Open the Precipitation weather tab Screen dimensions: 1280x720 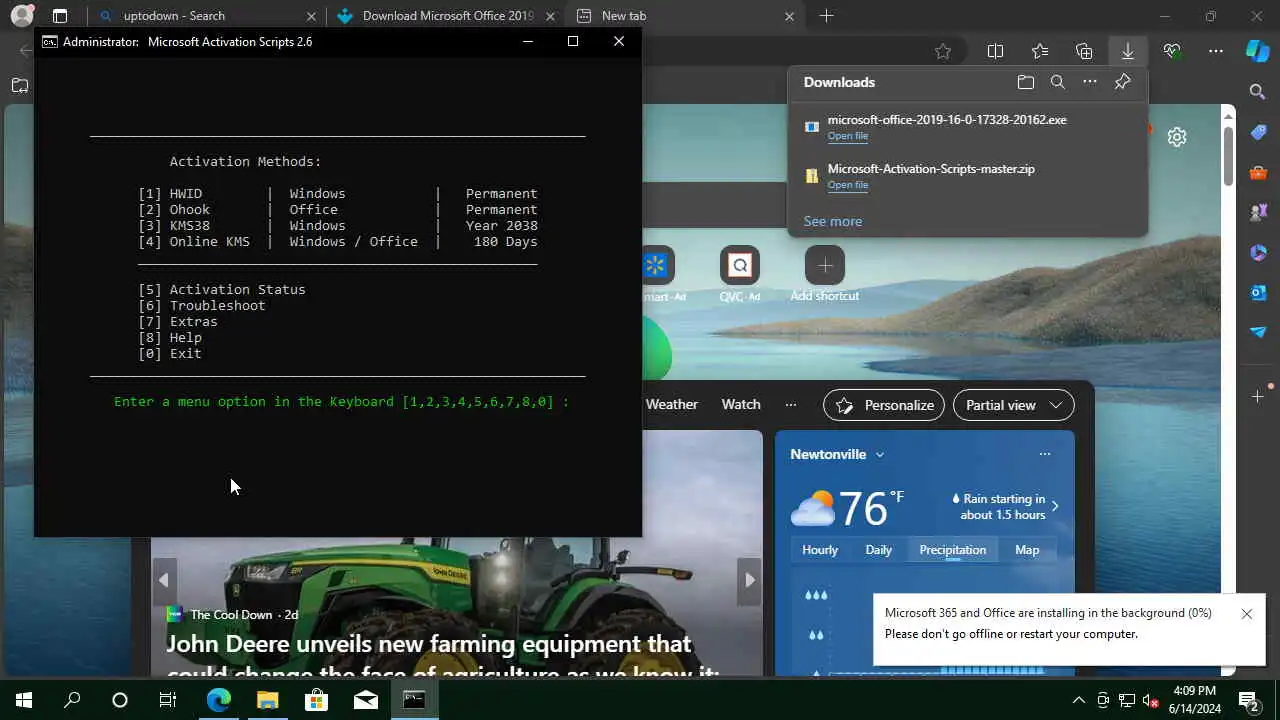tap(952, 550)
